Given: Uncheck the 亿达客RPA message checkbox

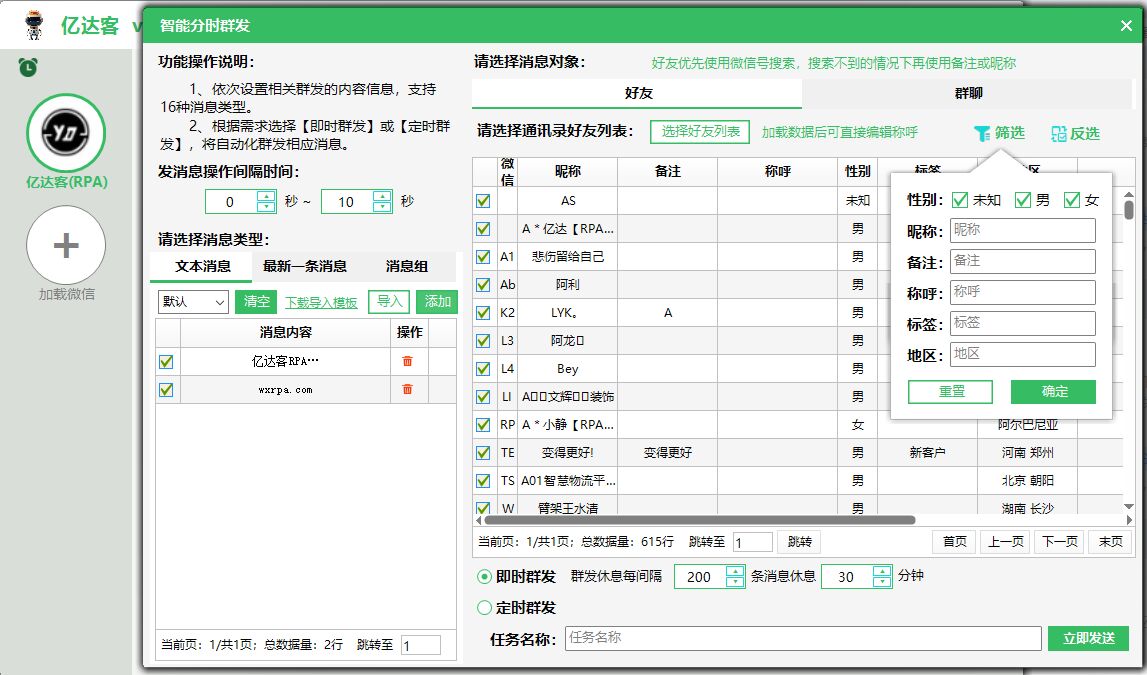Looking at the screenshot, I should click(166, 361).
